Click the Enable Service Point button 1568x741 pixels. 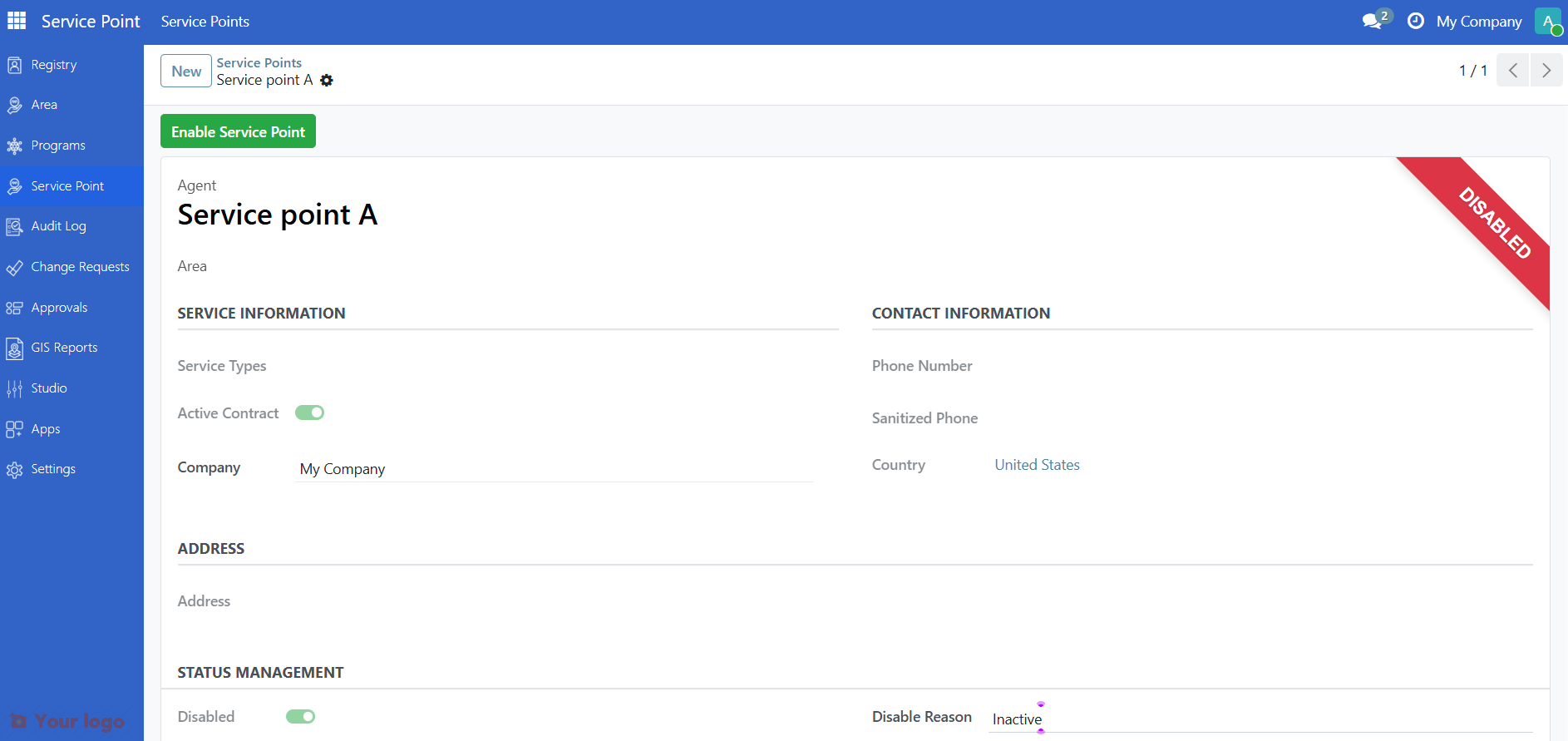pyautogui.click(x=238, y=132)
